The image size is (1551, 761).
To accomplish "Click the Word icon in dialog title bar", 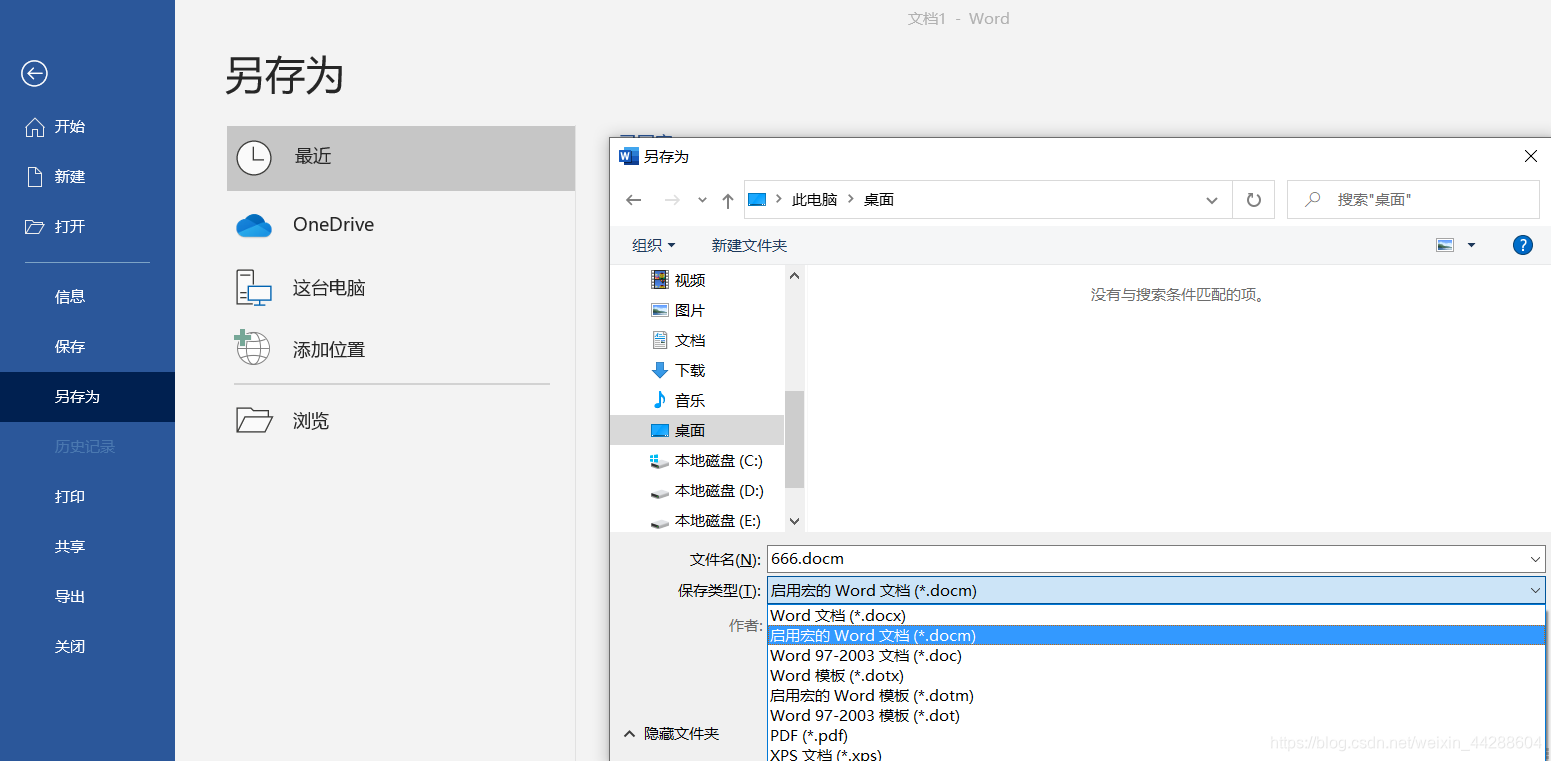I will tap(629, 157).
